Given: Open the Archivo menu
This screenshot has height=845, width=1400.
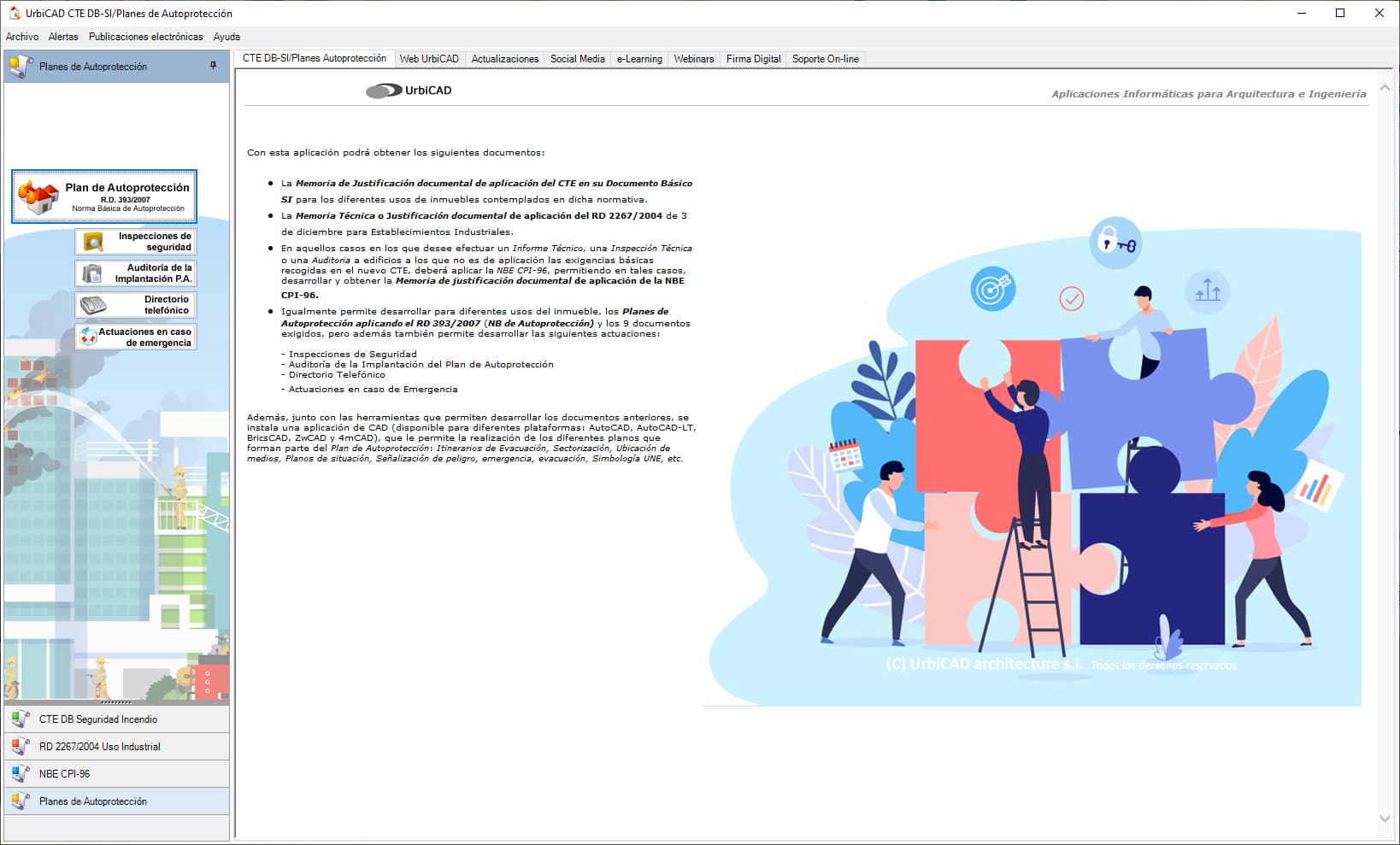Looking at the screenshot, I should tap(22, 37).
